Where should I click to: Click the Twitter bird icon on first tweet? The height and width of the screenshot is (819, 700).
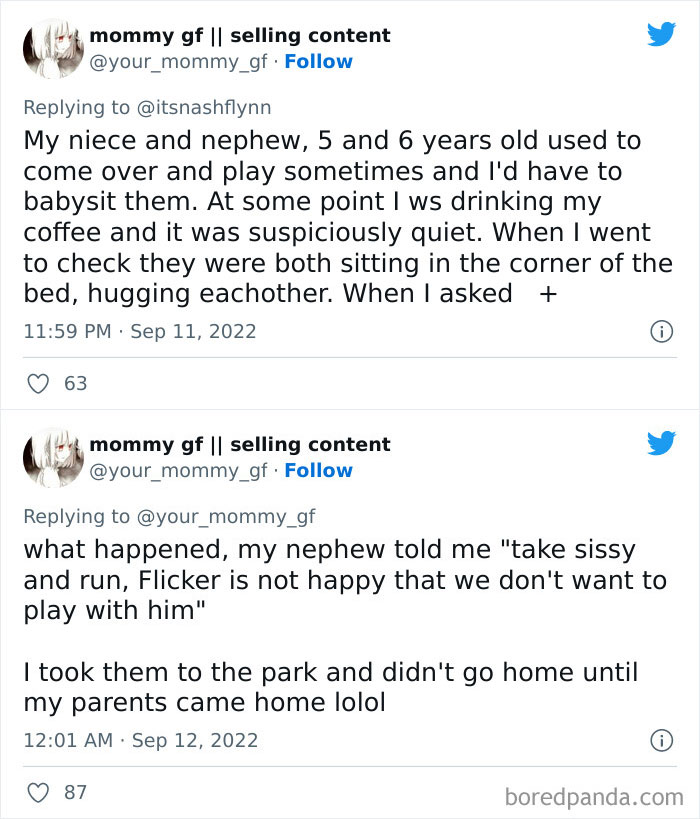coord(661,34)
